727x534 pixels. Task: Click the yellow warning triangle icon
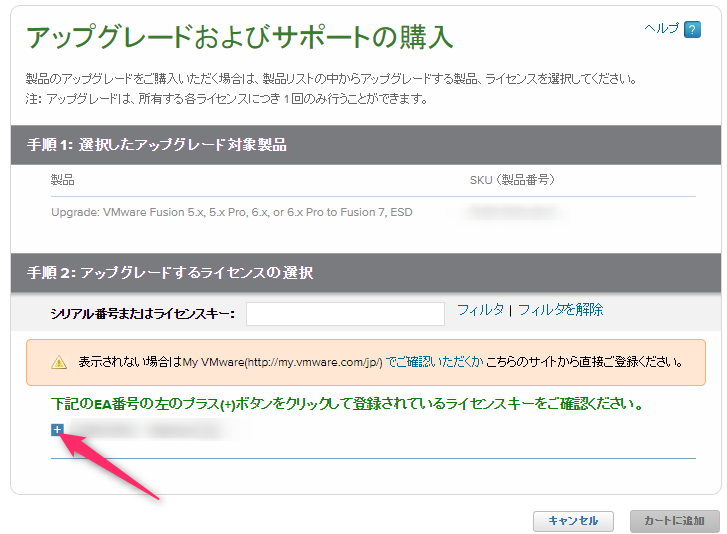click(x=59, y=362)
